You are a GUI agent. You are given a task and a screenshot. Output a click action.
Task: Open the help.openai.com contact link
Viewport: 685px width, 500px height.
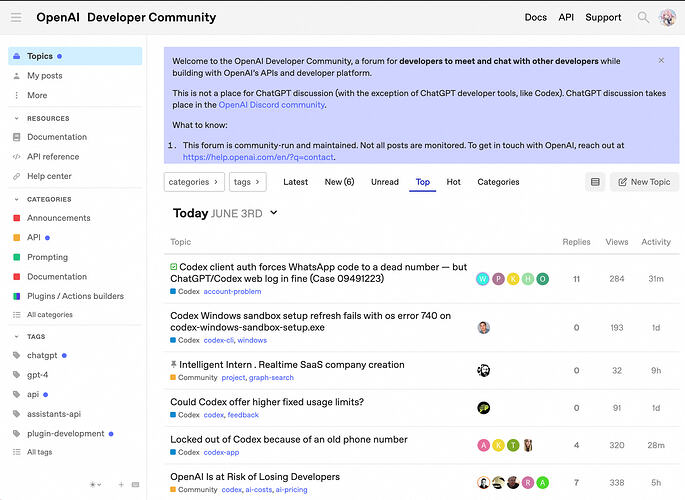(x=258, y=157)
